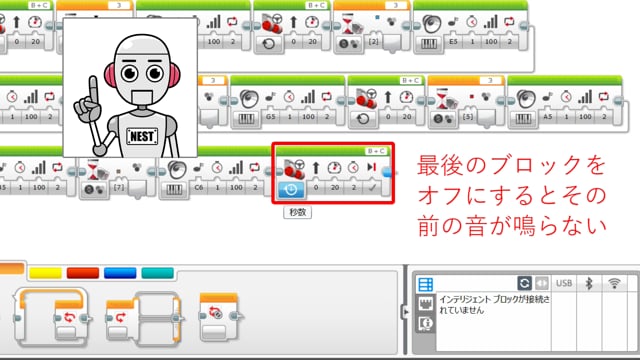This screenshot has width=640, height=360.
Task: Click the gray connect arrows button
Action: coord(542,283)
